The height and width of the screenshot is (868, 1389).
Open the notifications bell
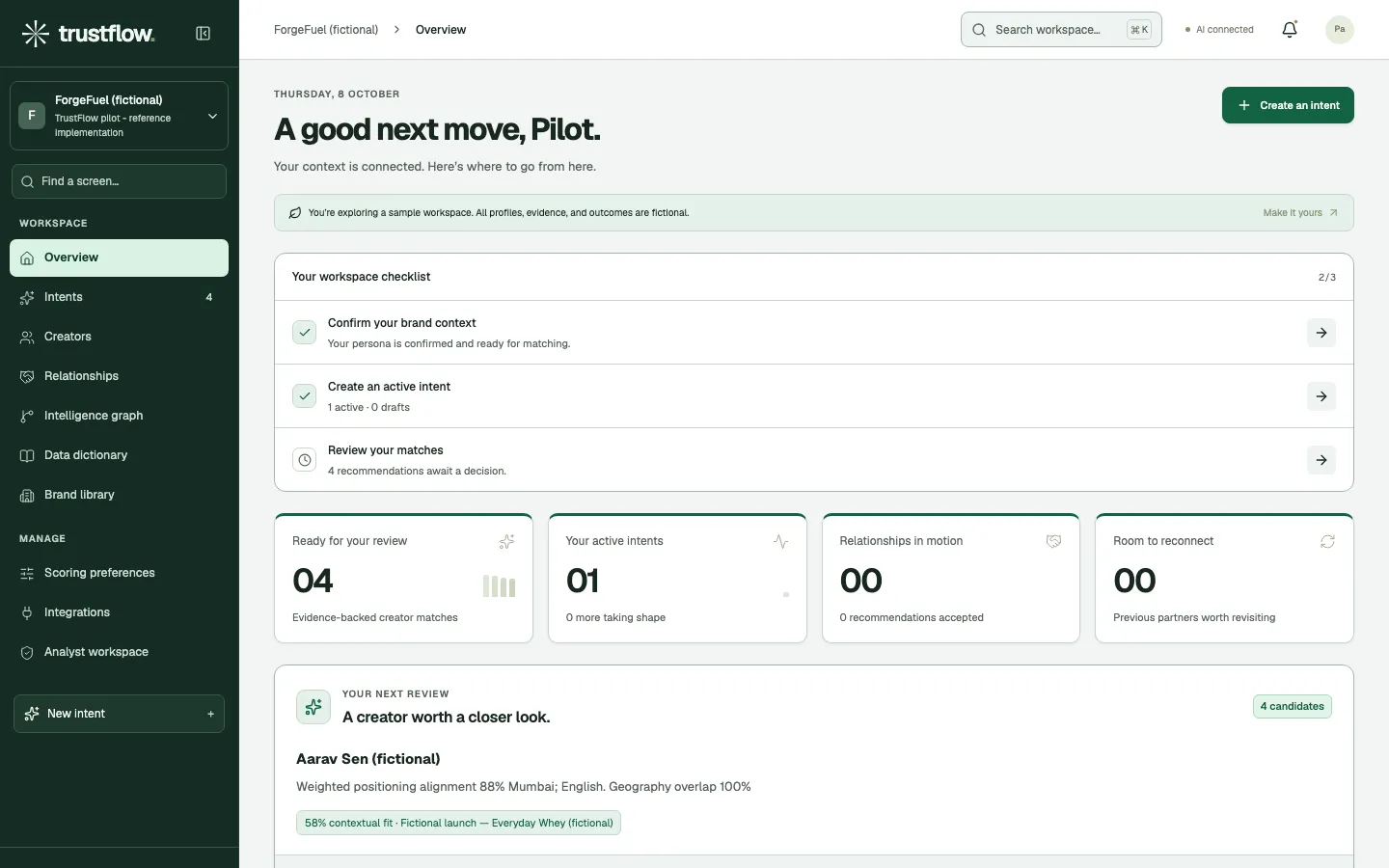pyautogui.click(x=1290, y=30)
